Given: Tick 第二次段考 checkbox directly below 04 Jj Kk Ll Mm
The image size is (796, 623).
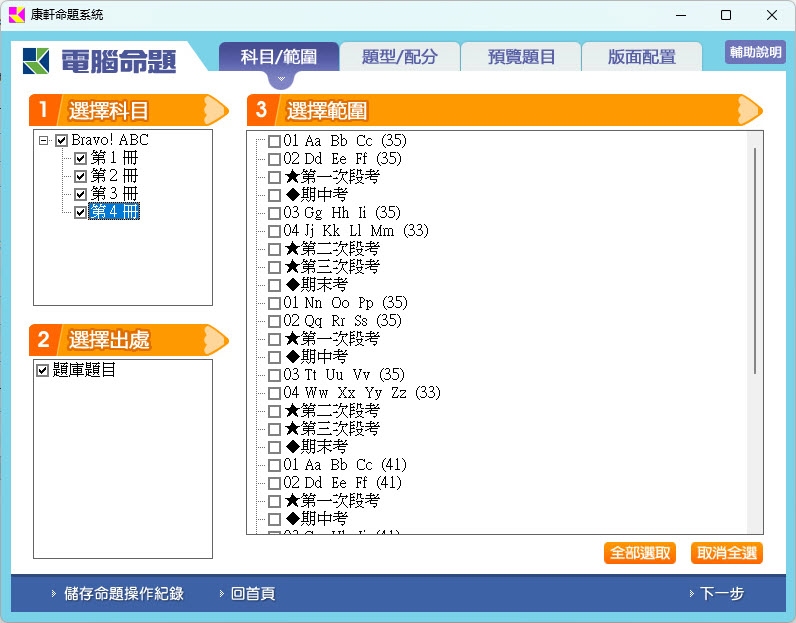Looking at the screenshot, I should [x=274, y=249].
